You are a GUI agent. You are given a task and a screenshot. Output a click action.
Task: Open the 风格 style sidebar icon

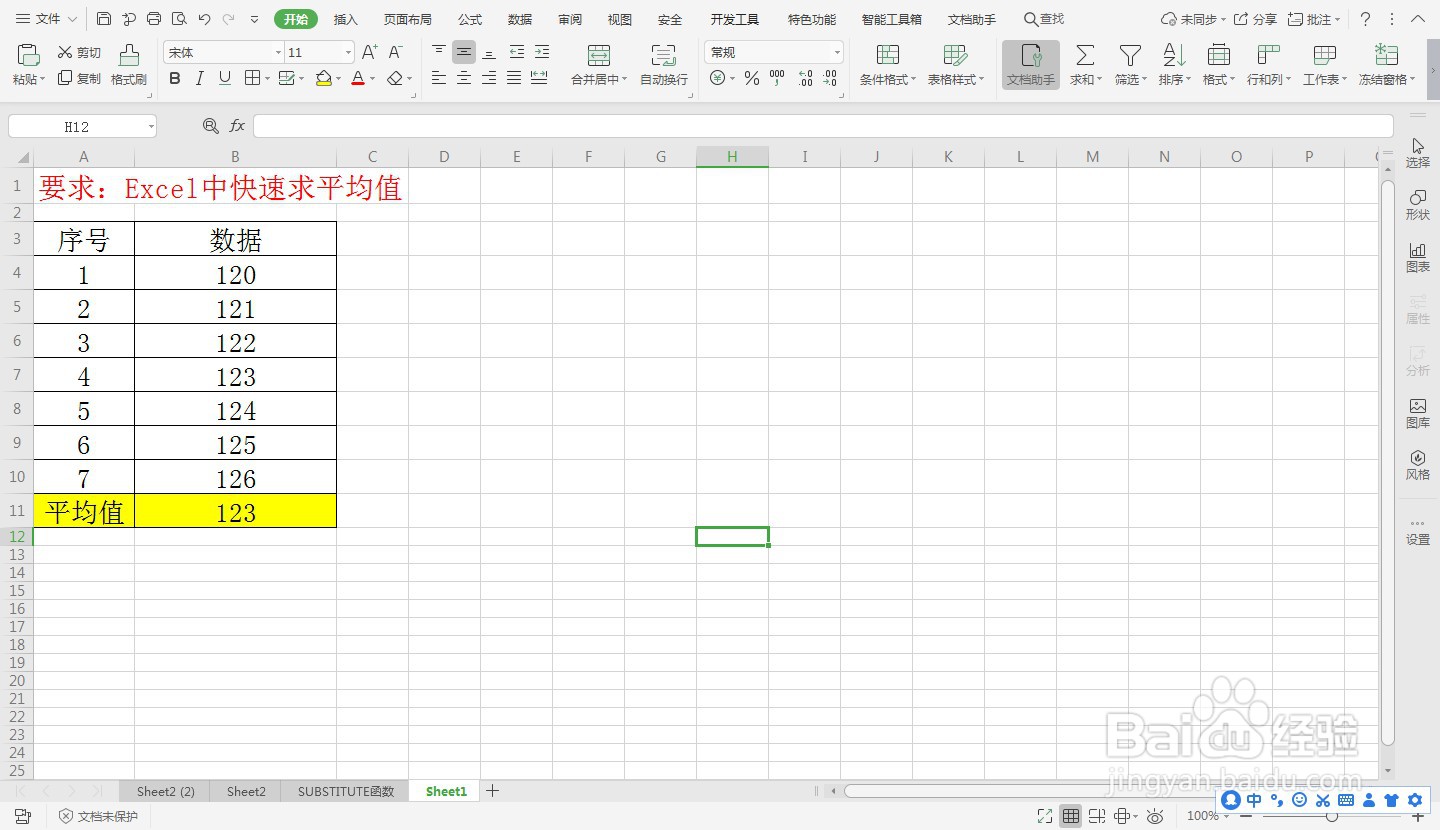[1418, 464]
